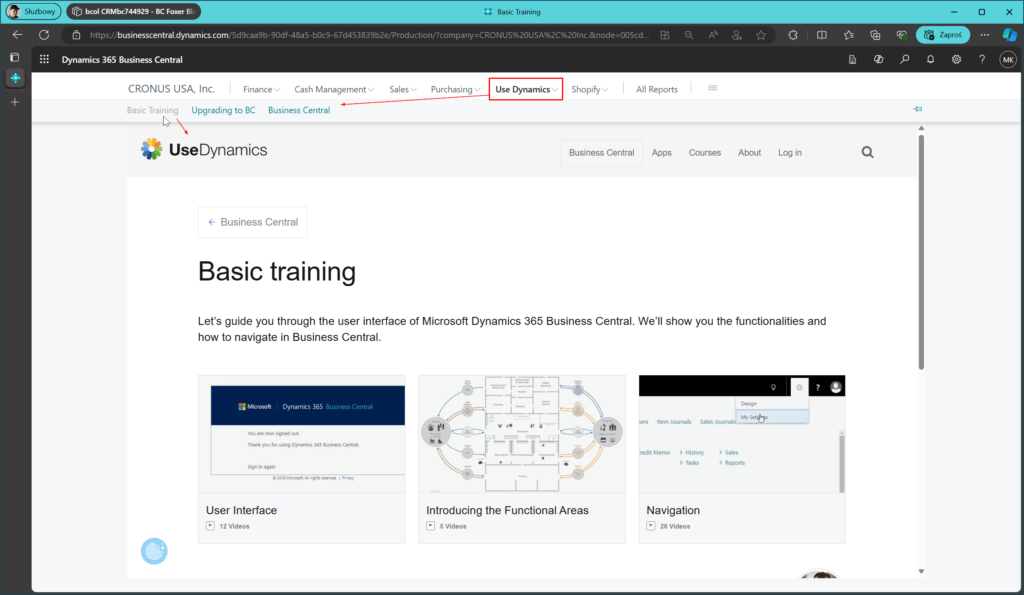The width and height of the screenshot is (1024, 595).
Task: Select the Courses tab on UseDynamics
Action: (704, 153)
